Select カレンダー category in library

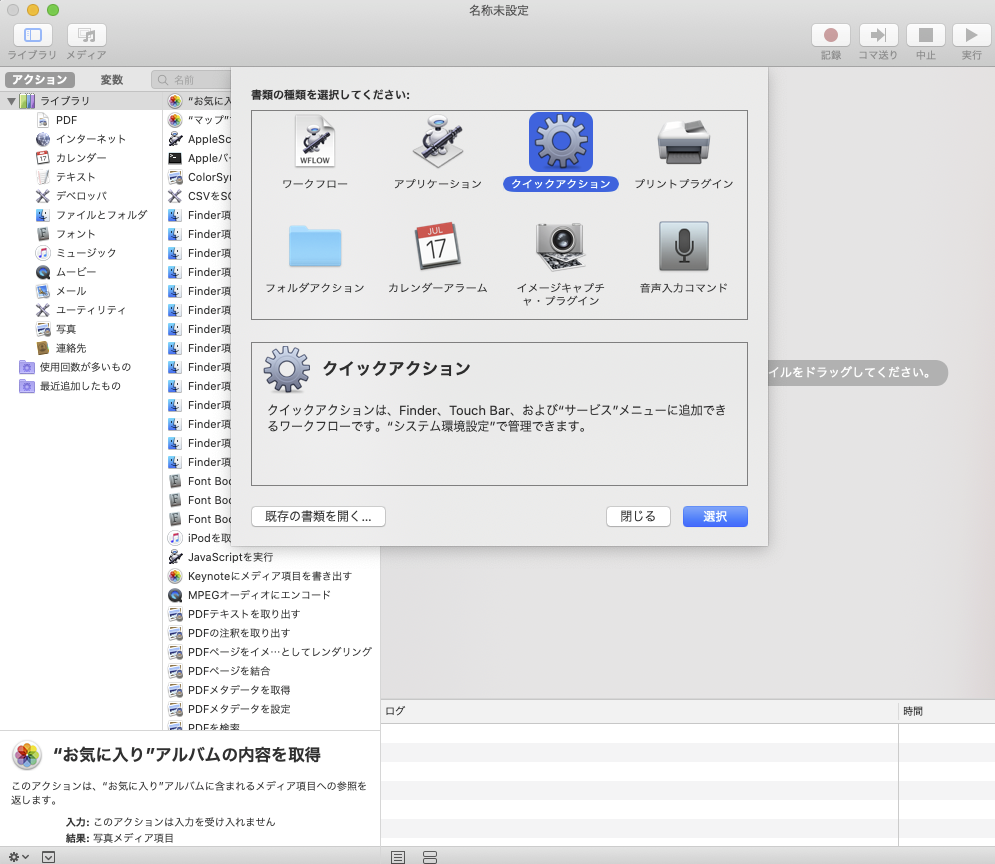[x=81, y=158]
